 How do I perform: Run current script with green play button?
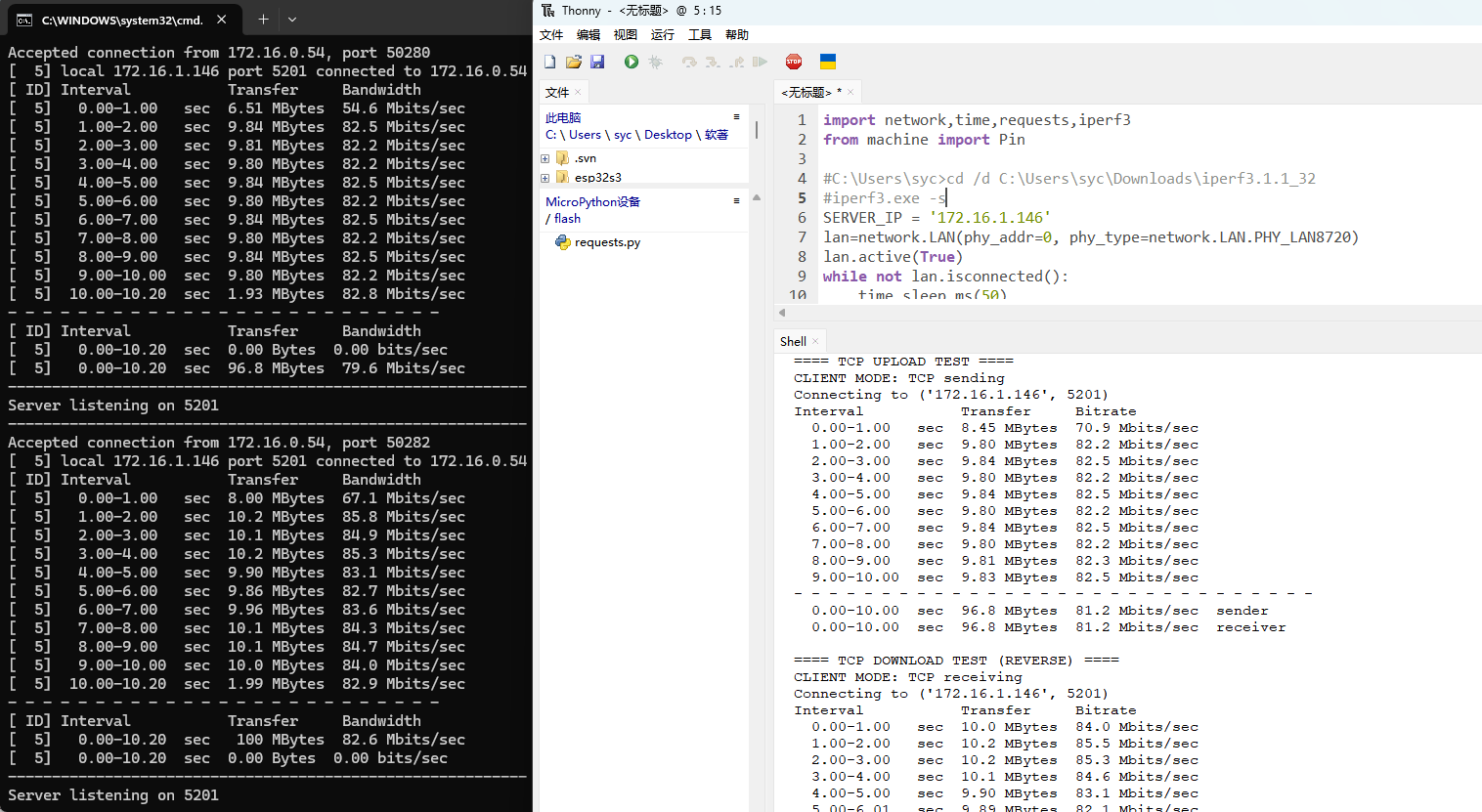click(x=632, y=62)
